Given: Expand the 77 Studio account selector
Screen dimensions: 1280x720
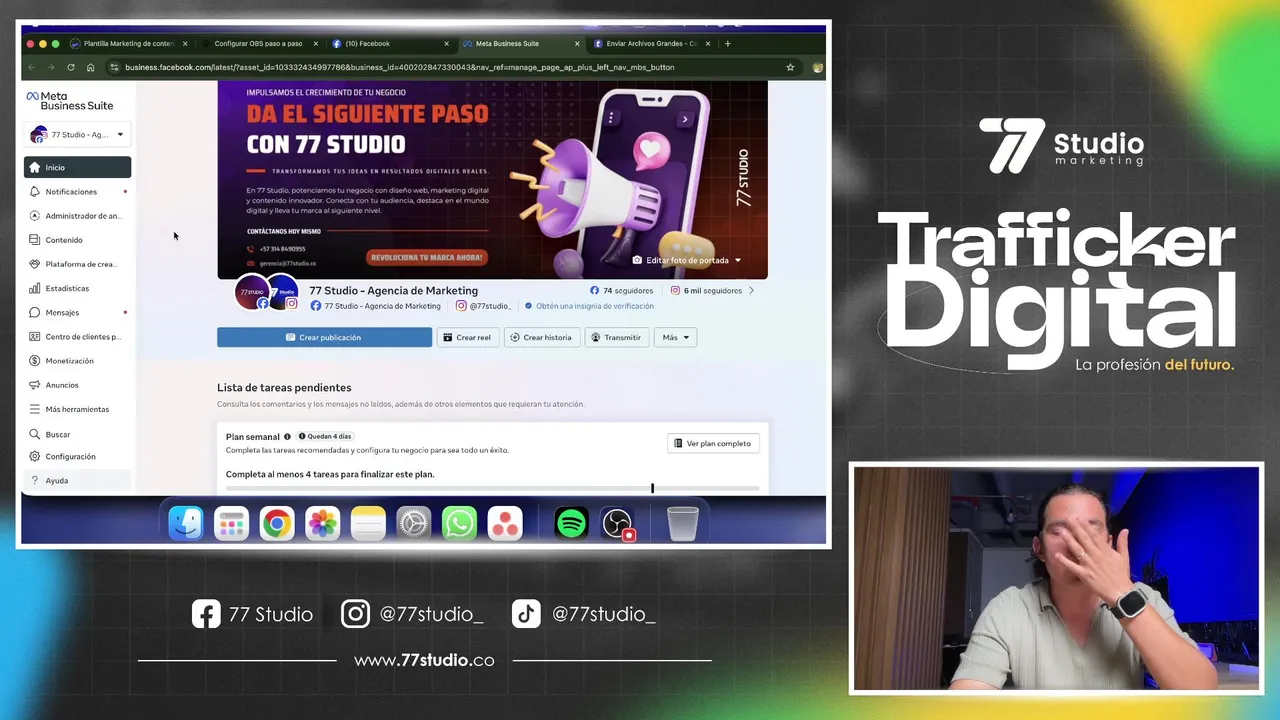Looking at the screenshot, I should pyautogui.click(x=77, y=134).
